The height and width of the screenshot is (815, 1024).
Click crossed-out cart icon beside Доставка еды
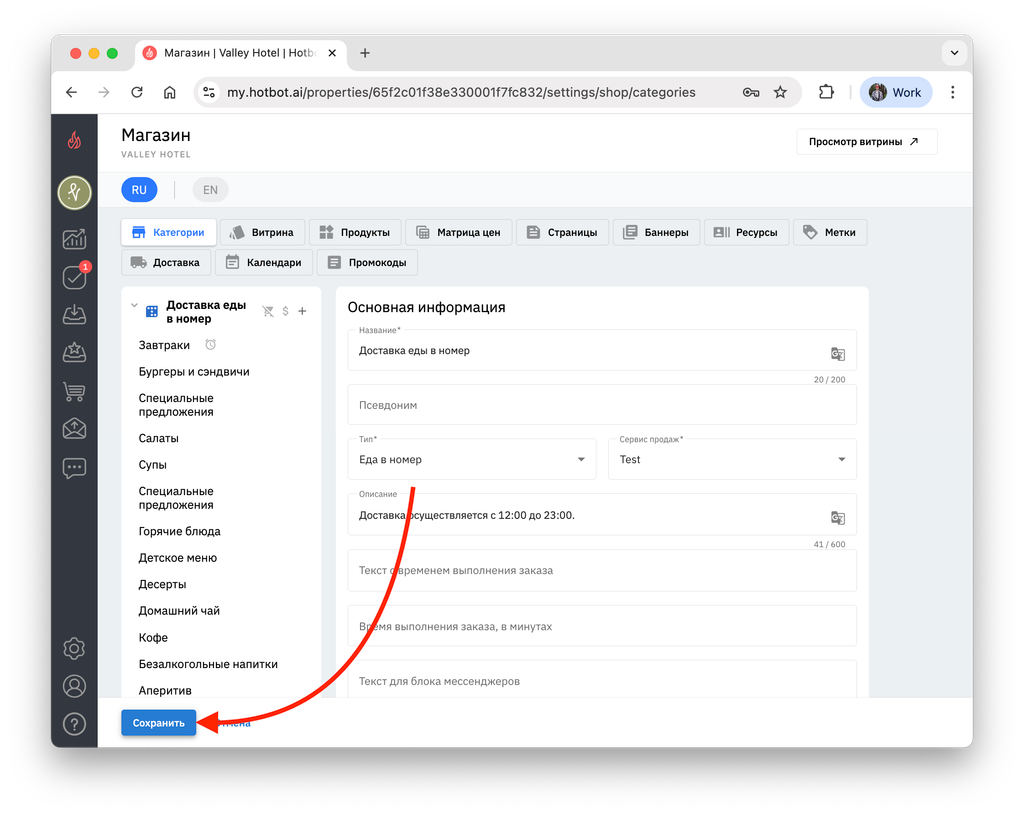tap(268, 312)
